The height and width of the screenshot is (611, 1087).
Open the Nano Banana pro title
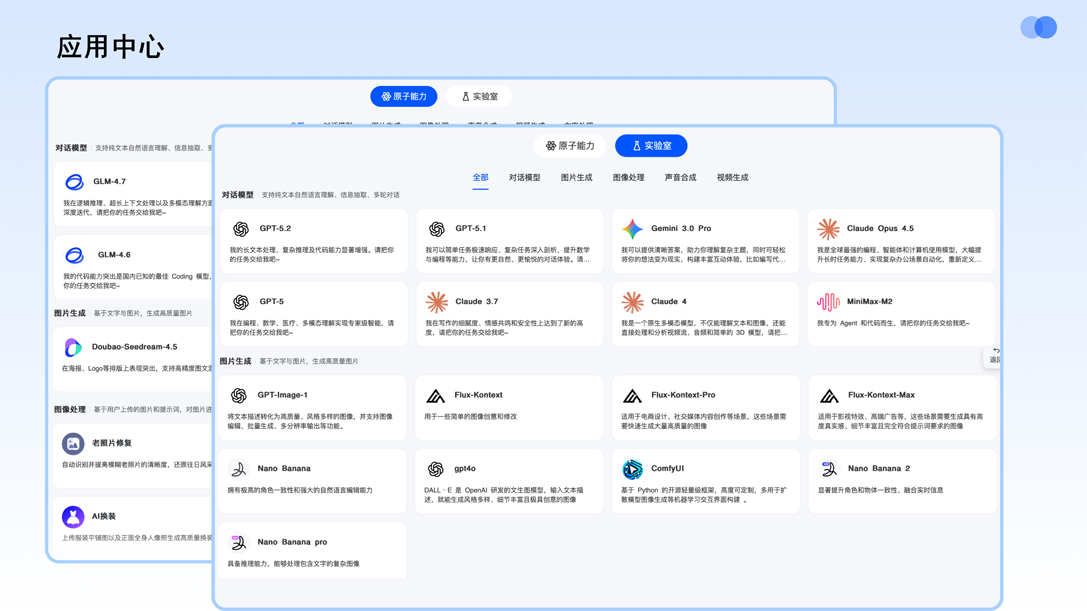[292, 542]
